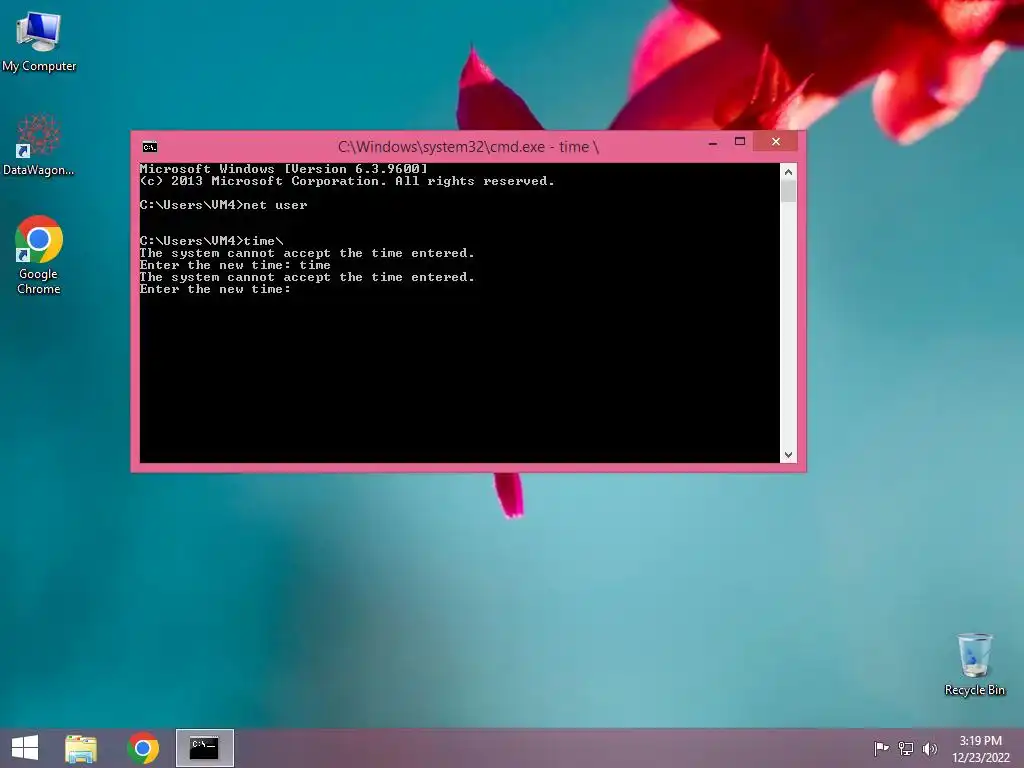Maximize the cmd.exe window
The width and height of the screenshot is (1024, 768).
pos(740,142)
